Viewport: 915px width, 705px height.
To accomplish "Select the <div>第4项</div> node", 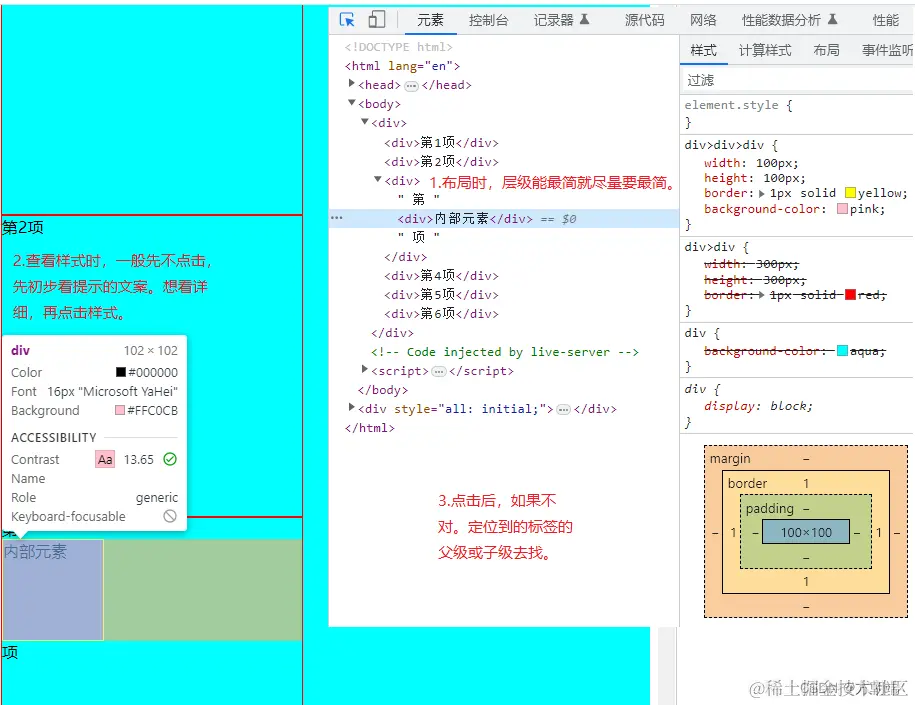I will (x=441, y=275).
